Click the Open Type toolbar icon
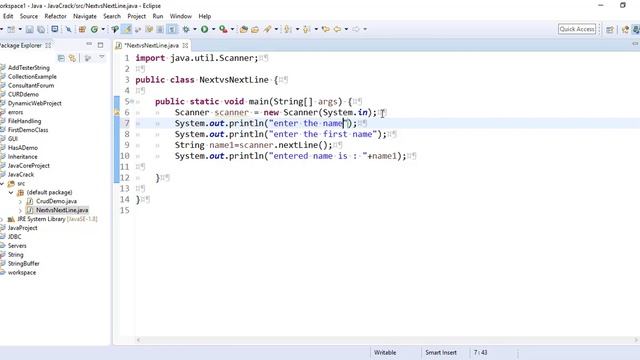 (244, 29)
